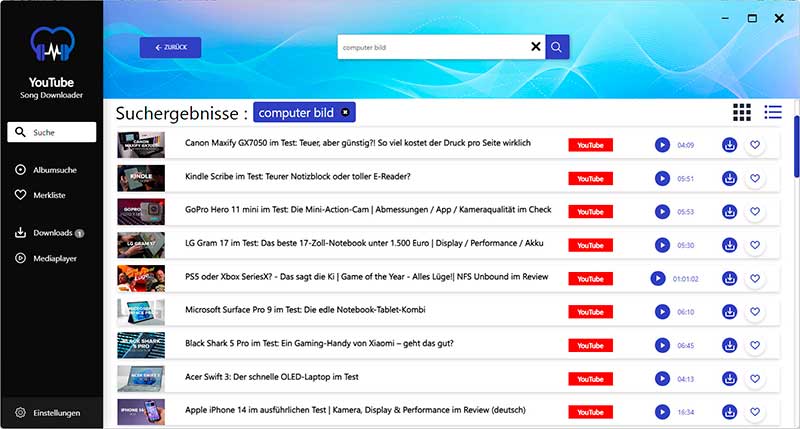
Task: Switch results to grid view
Action: tap(741, 112)
